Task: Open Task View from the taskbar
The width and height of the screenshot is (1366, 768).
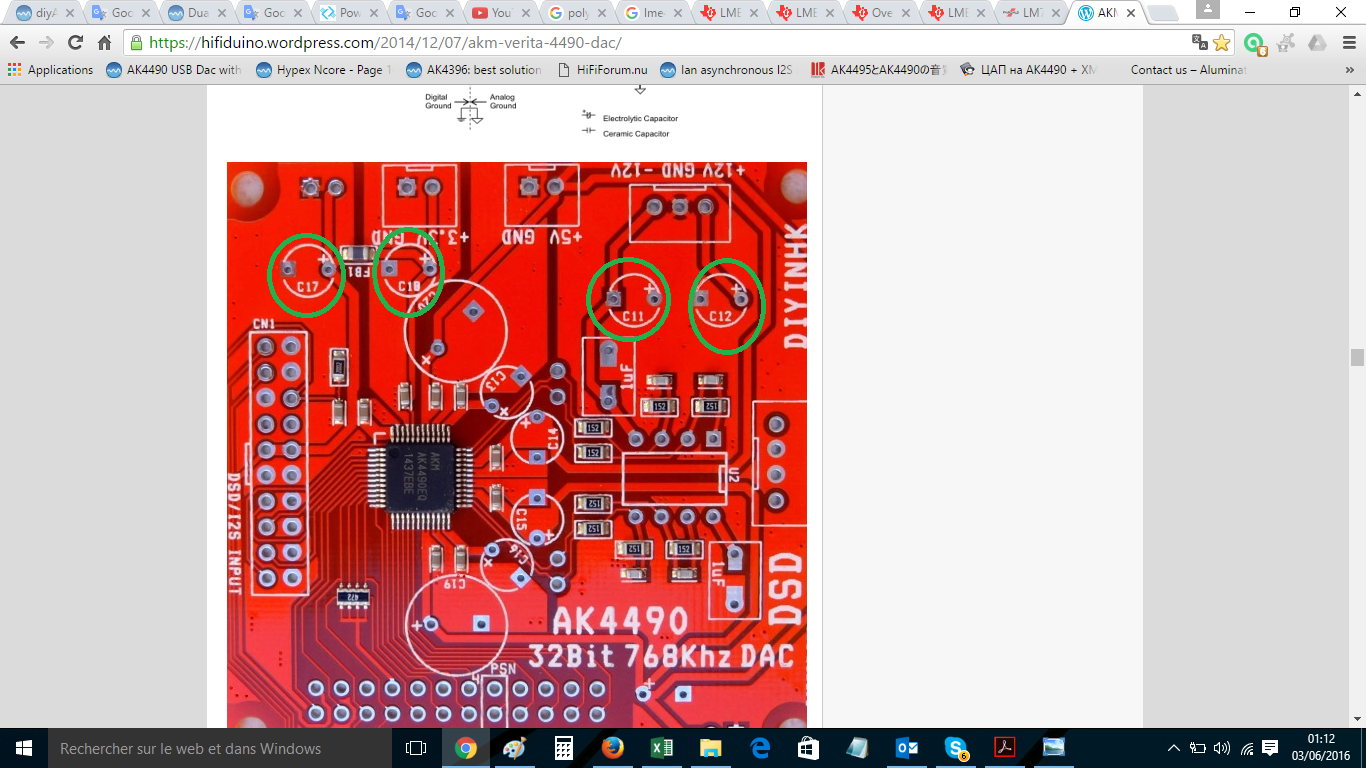Action: (416, 748)
